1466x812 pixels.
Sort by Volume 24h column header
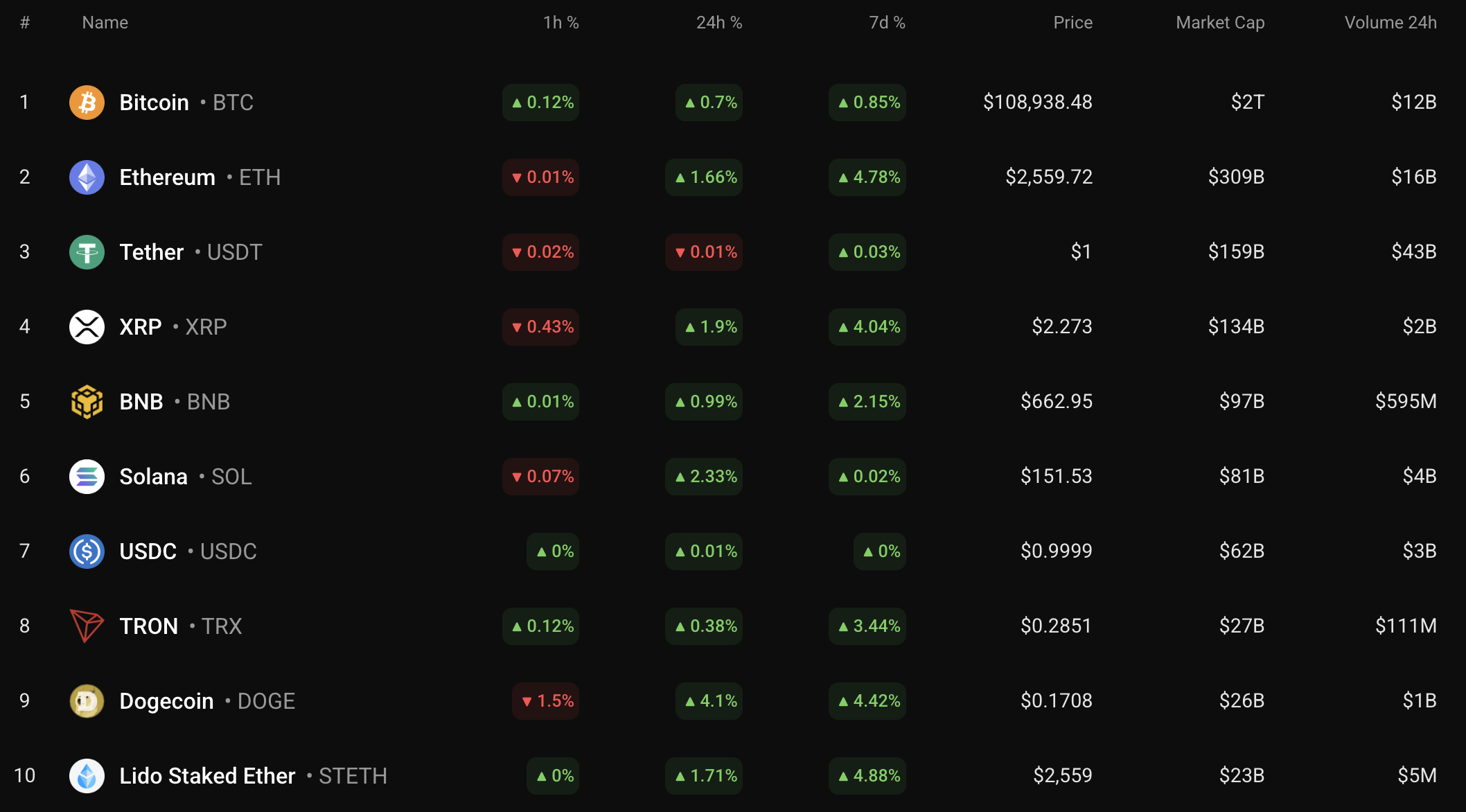1390,23
